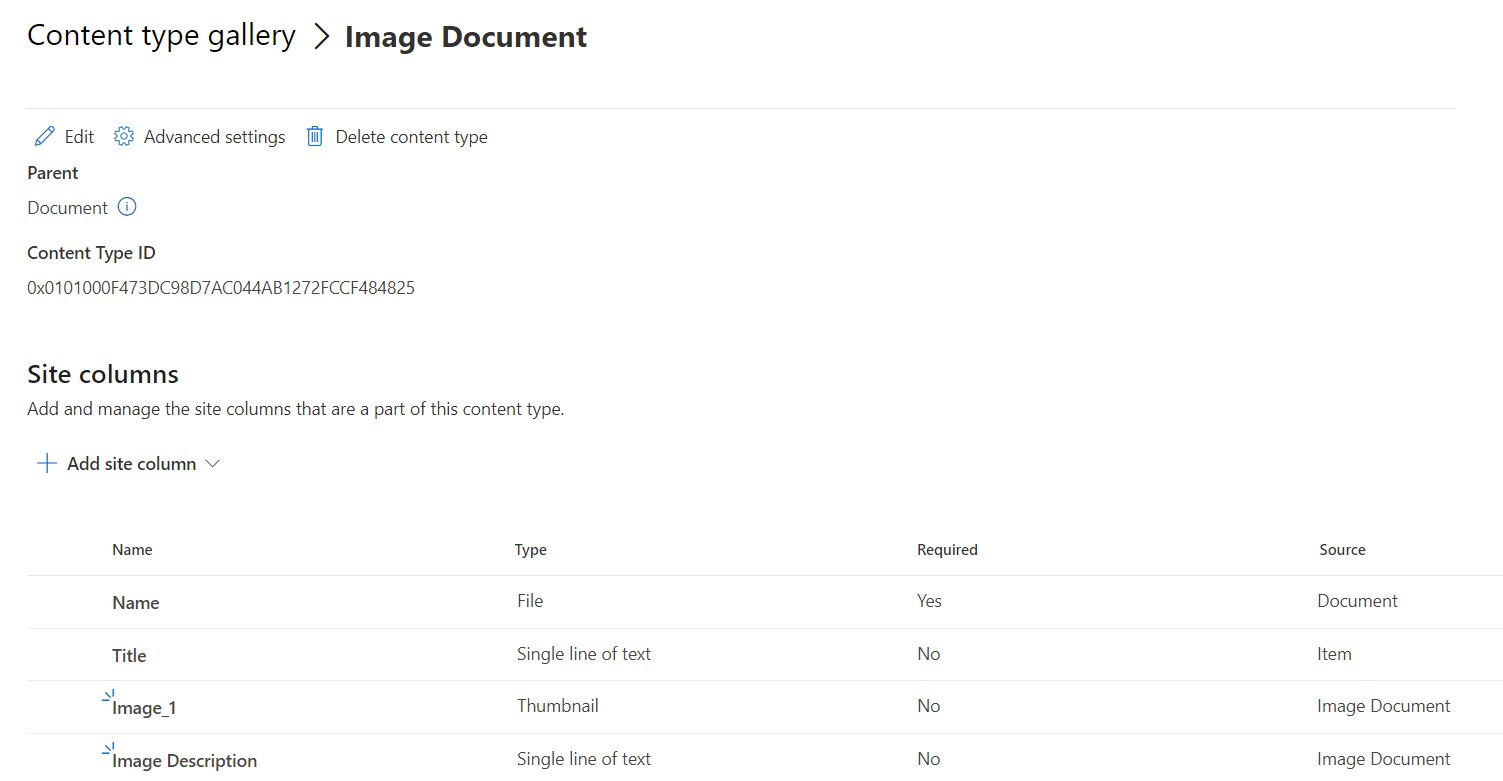The image size is (1503, 781).
Task: Open the Content type gallery breadcrumb
Action: pos(161,35)
